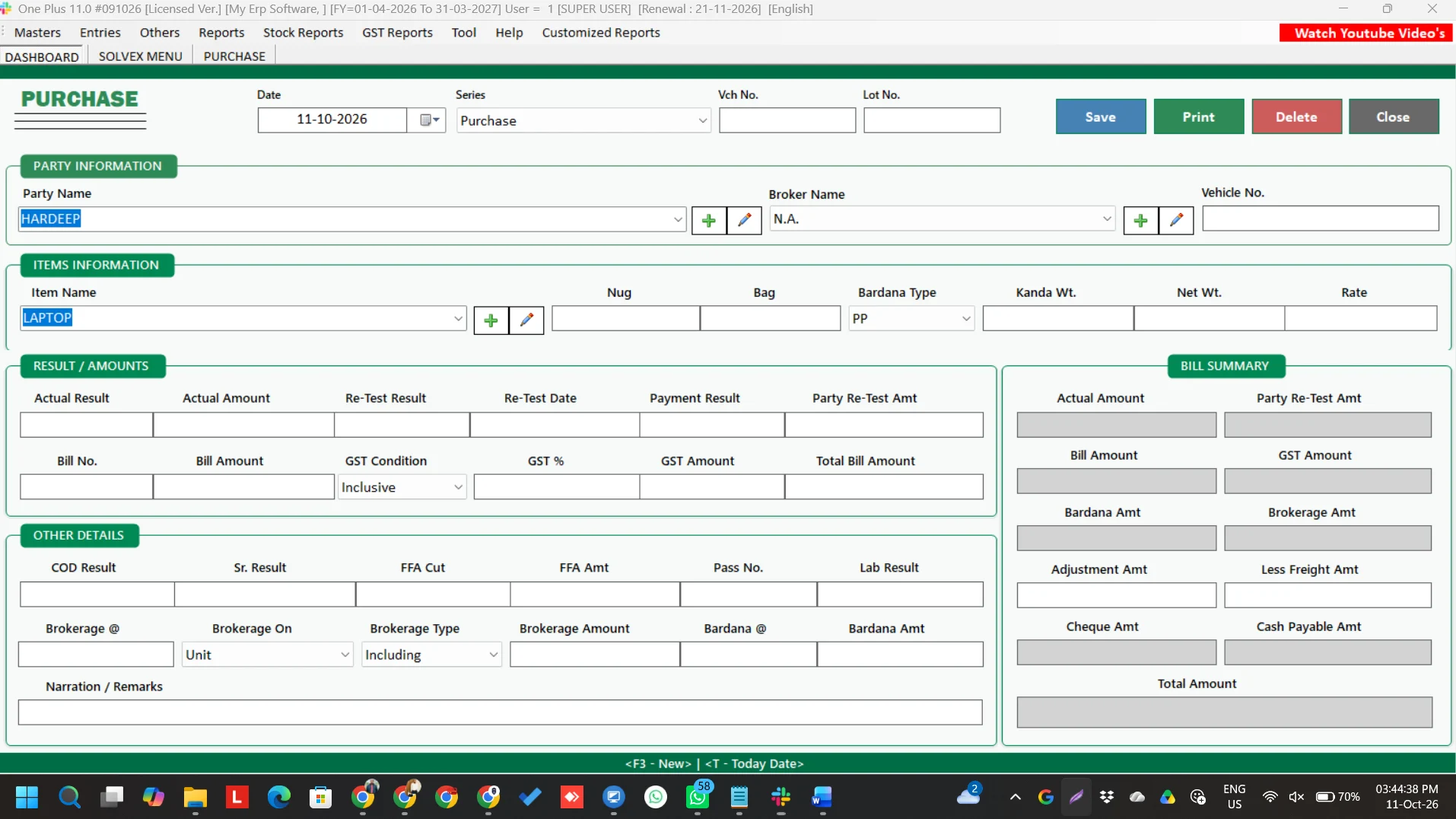Open Watch Youtube Video's link

click(x=1365, y=33)
